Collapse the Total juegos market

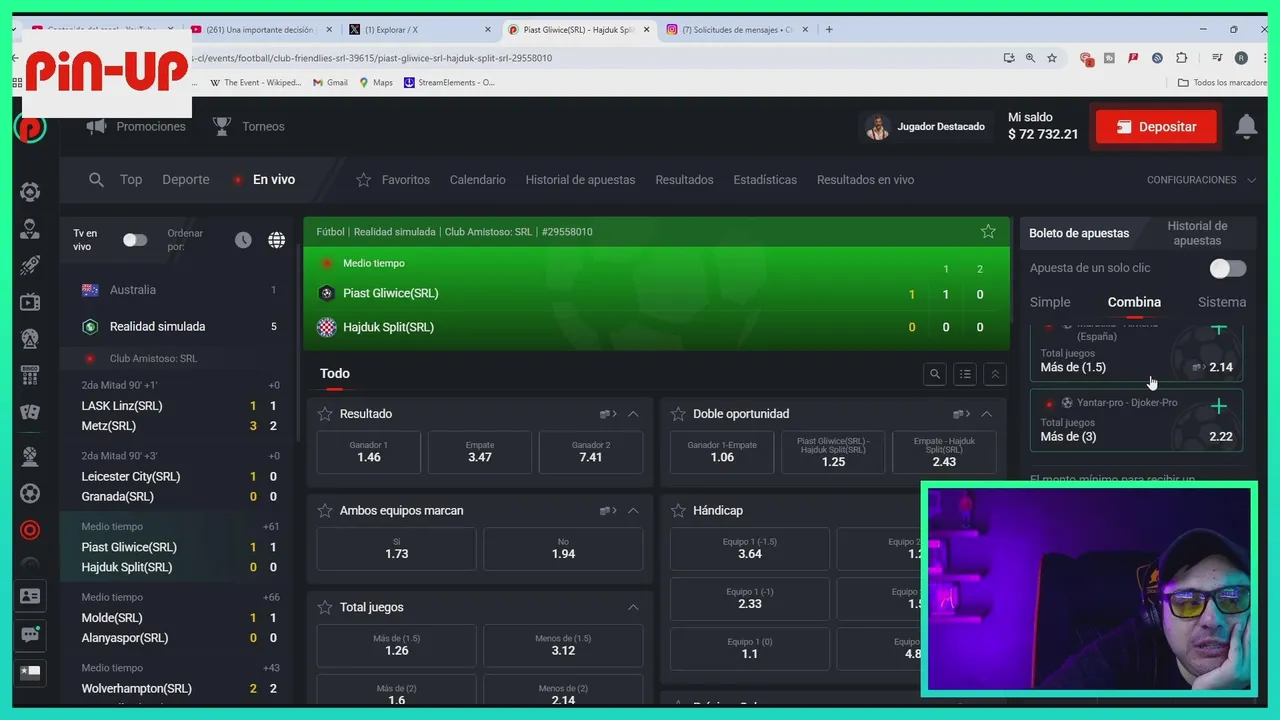pyautogui.click(x=633, y=607)
